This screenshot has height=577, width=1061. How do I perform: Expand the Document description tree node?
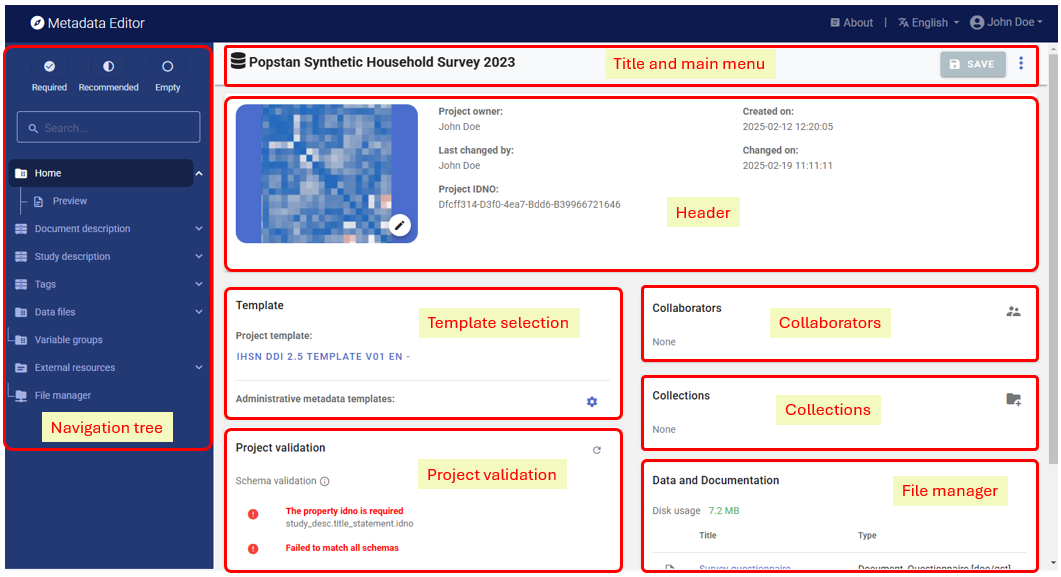pos(199,229)
